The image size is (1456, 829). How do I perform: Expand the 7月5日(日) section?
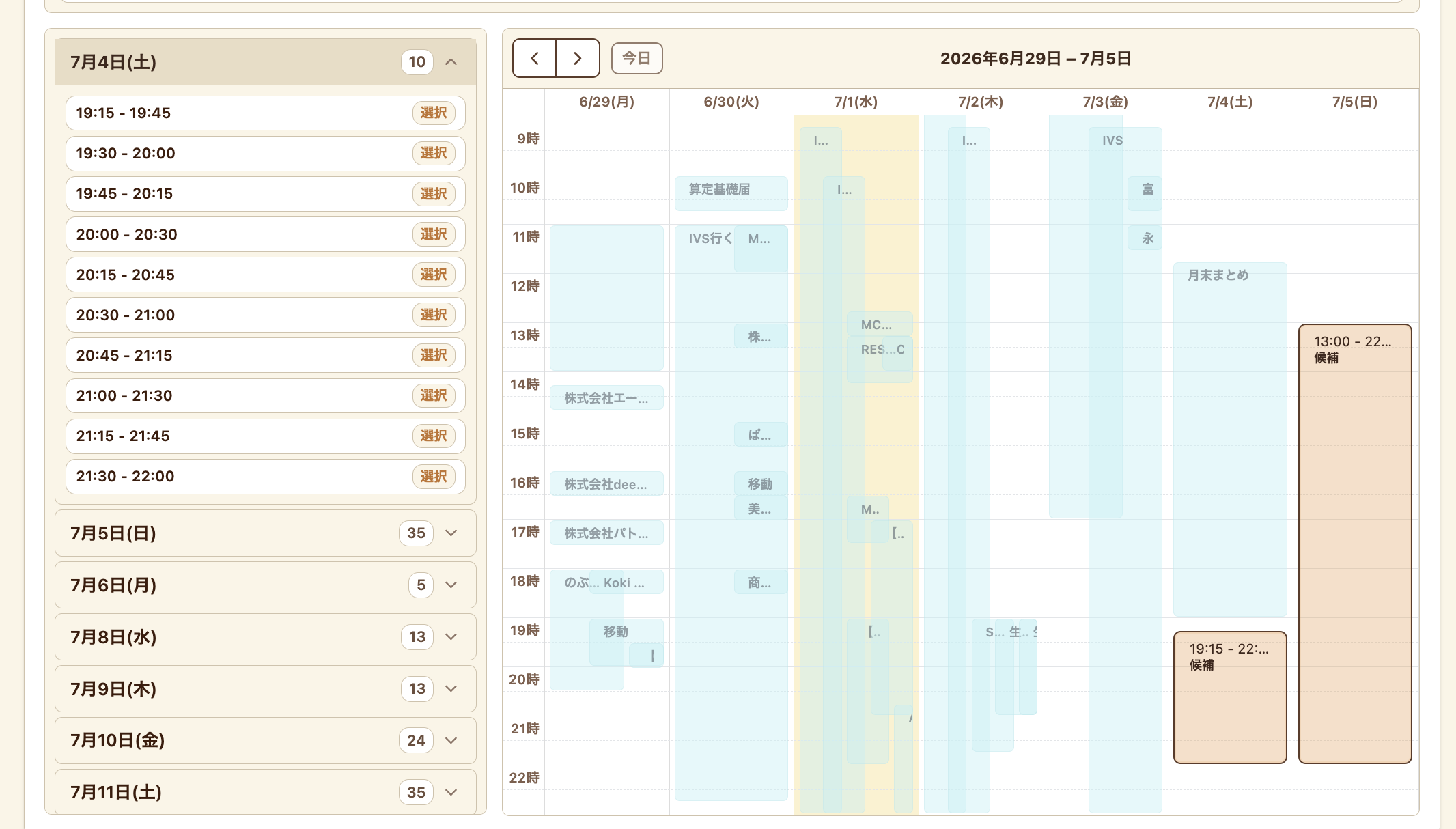(x=266, y=533)
